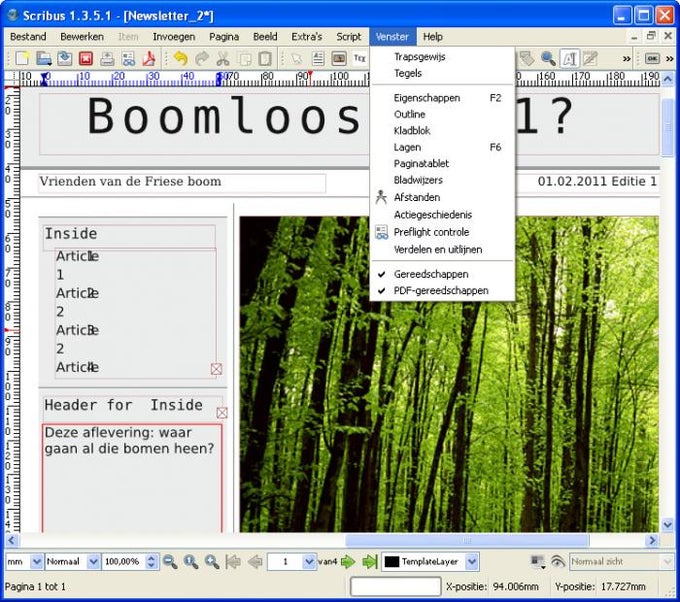Paste with the clipboard icon
This screenshot has width=680, height=602.
pyautogui.click(x=265, y=58)
